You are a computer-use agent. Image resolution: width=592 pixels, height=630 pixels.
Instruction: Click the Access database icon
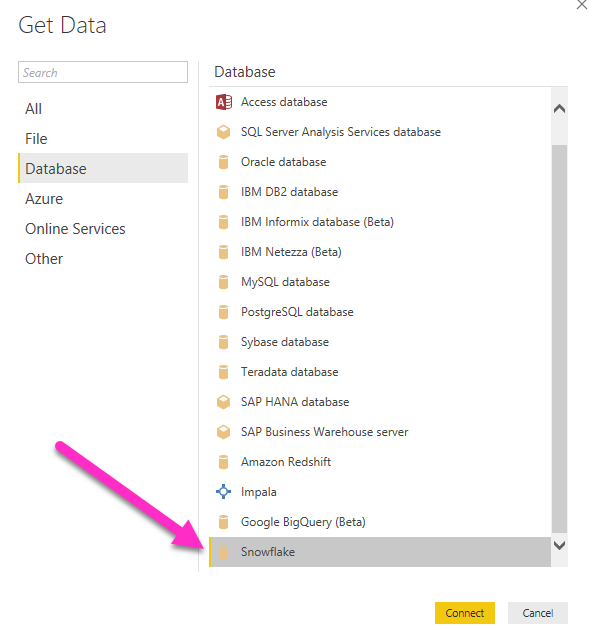coord(224,102)
